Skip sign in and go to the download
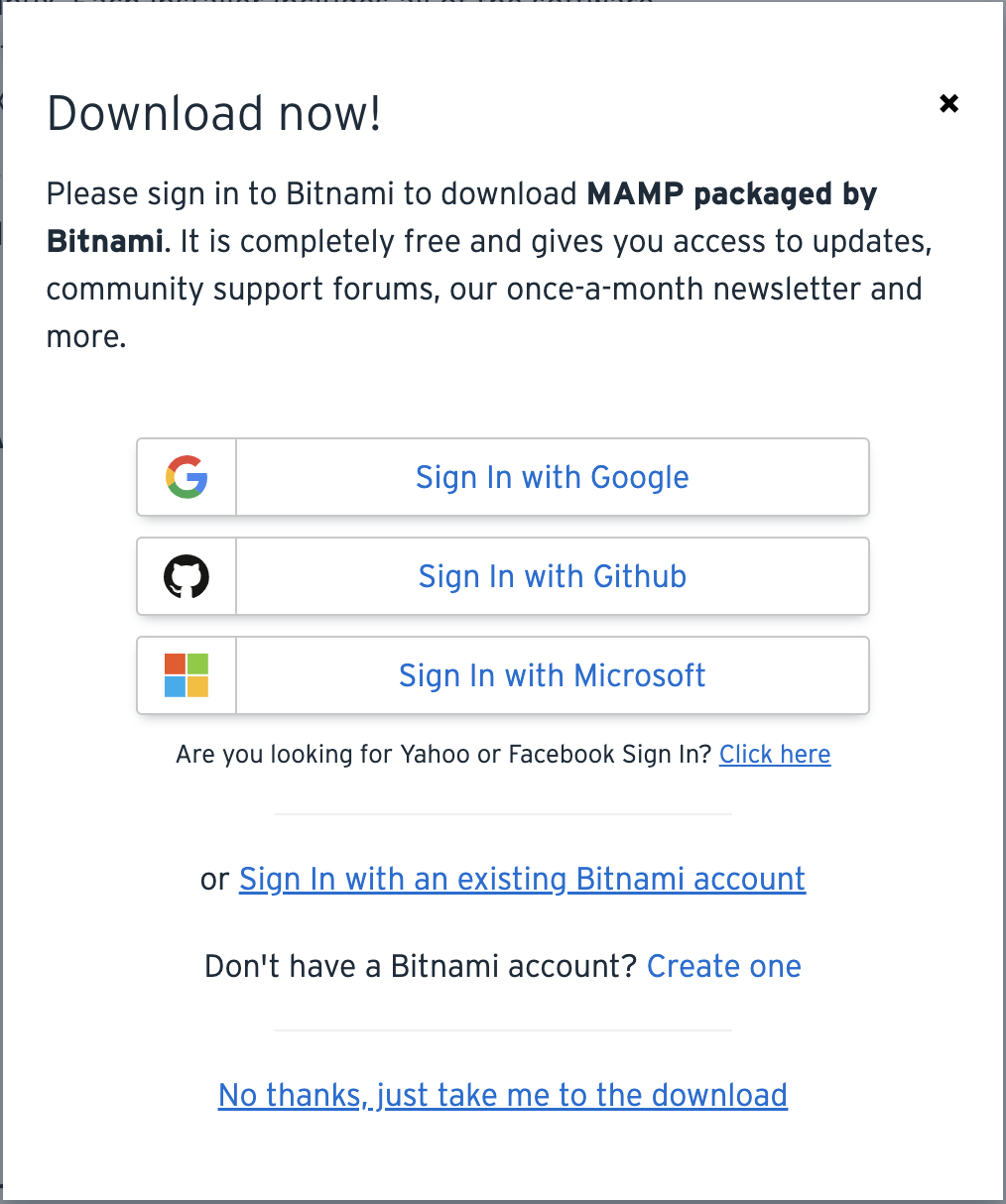This screenshot has width=1006, height=1204. 502,1094
